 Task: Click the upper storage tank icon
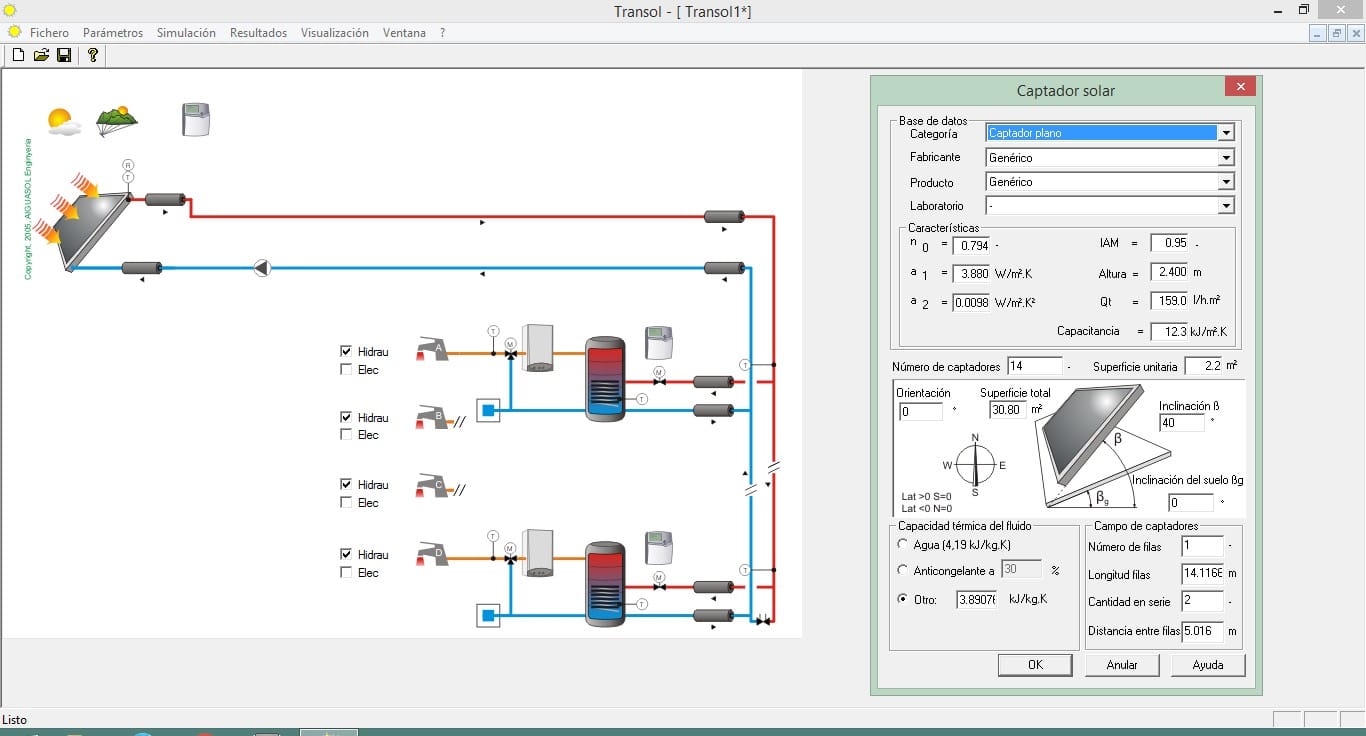point(605,380)
